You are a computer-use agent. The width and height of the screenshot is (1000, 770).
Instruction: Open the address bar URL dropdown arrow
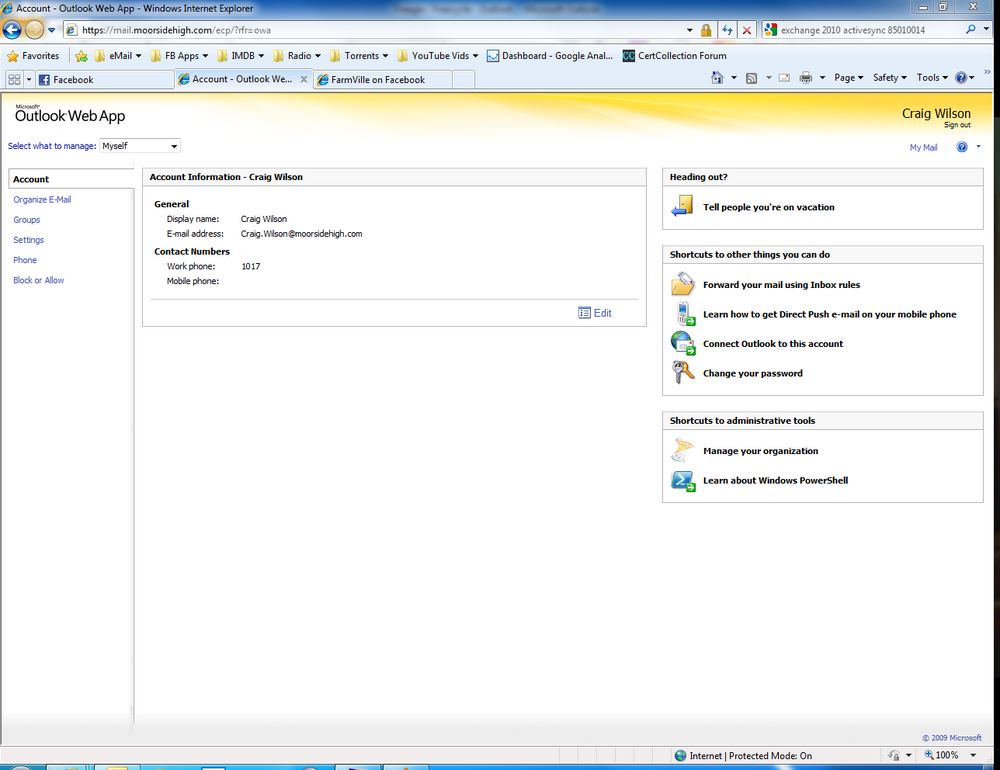point(689,30)
